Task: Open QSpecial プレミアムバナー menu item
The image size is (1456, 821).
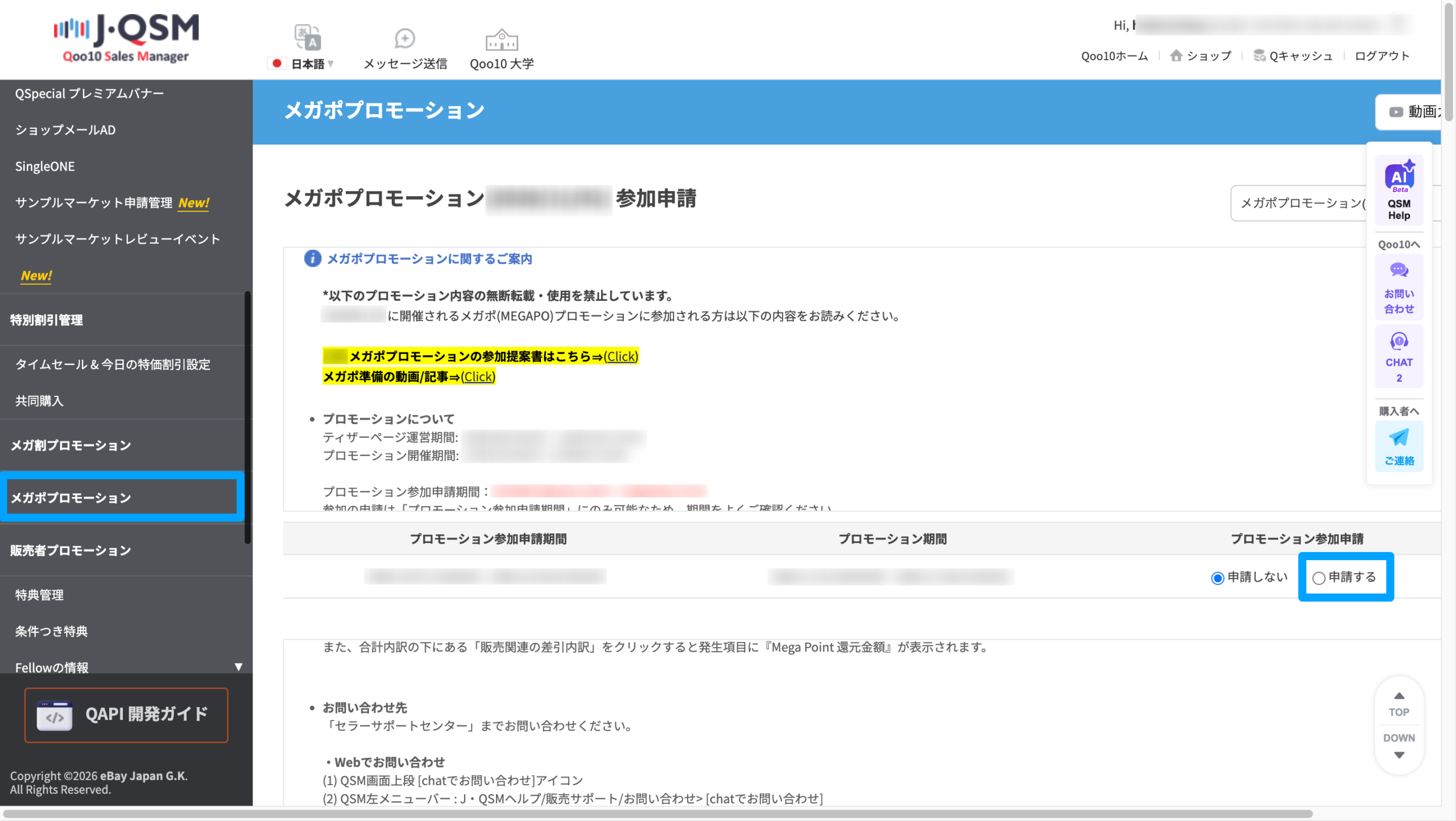Action: point(89,94)
